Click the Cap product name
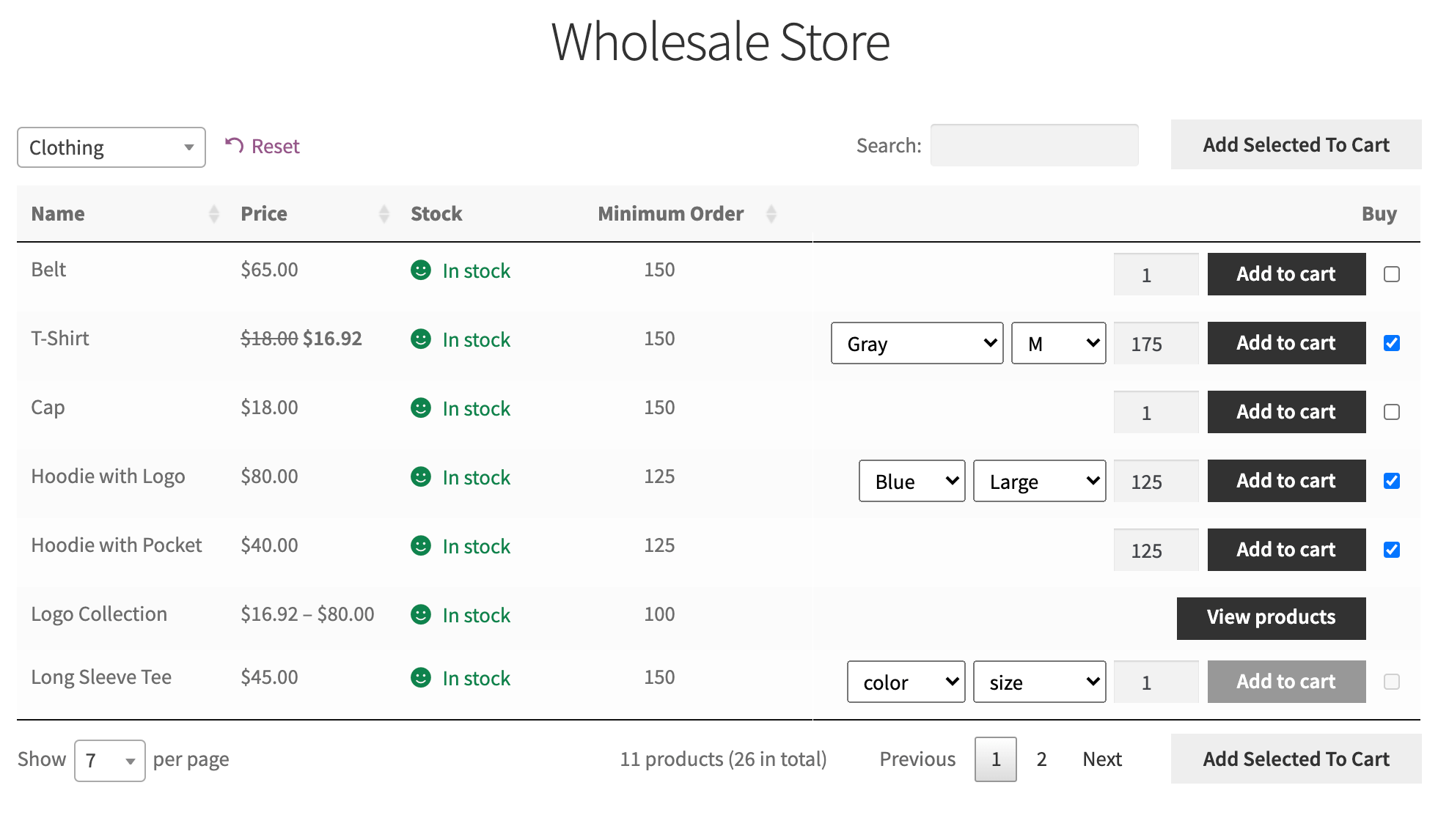The width and height of the screenshot is (1449, 840). 48,408
